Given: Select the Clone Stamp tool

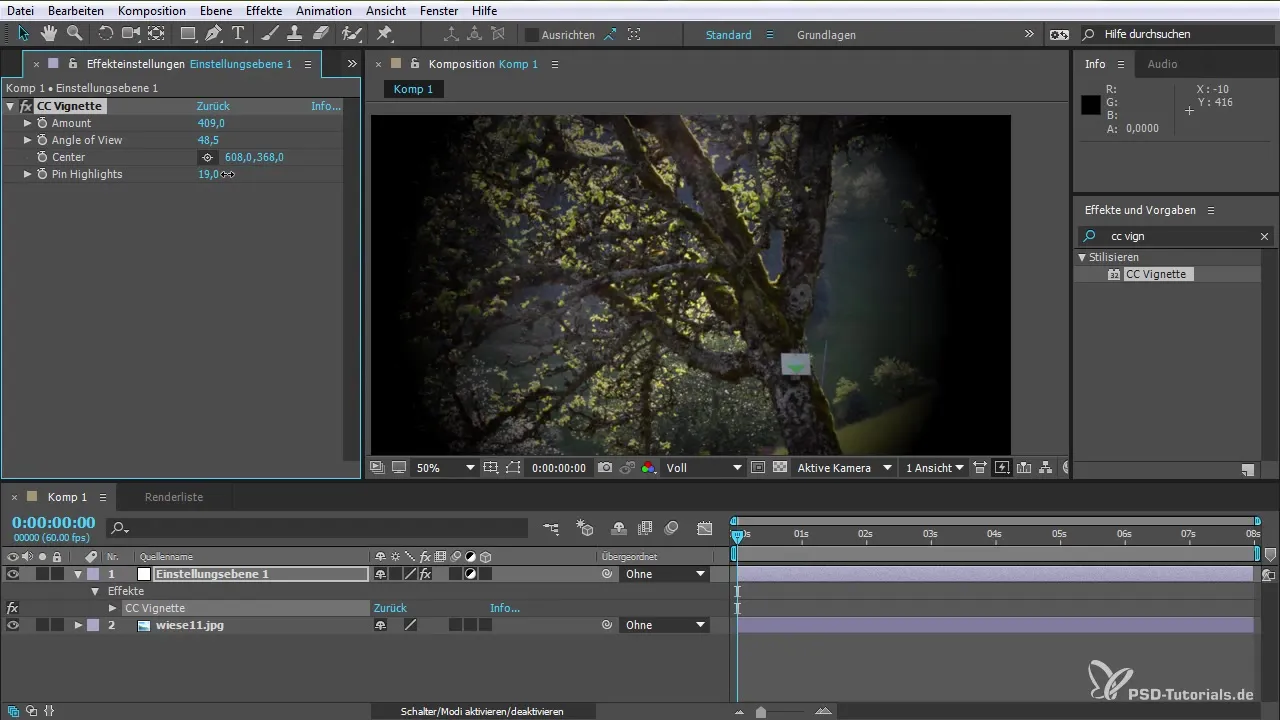Looking at the screenshot, I should 295,34.
